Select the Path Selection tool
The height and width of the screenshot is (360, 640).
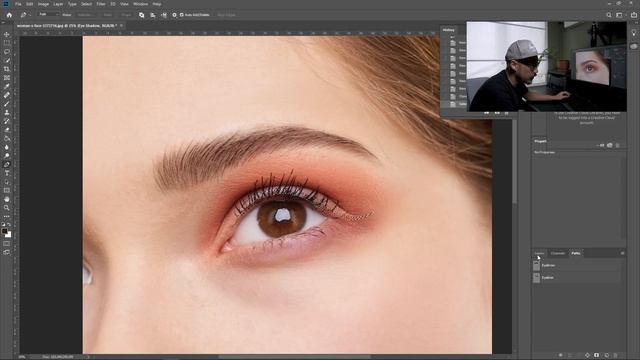7,182
